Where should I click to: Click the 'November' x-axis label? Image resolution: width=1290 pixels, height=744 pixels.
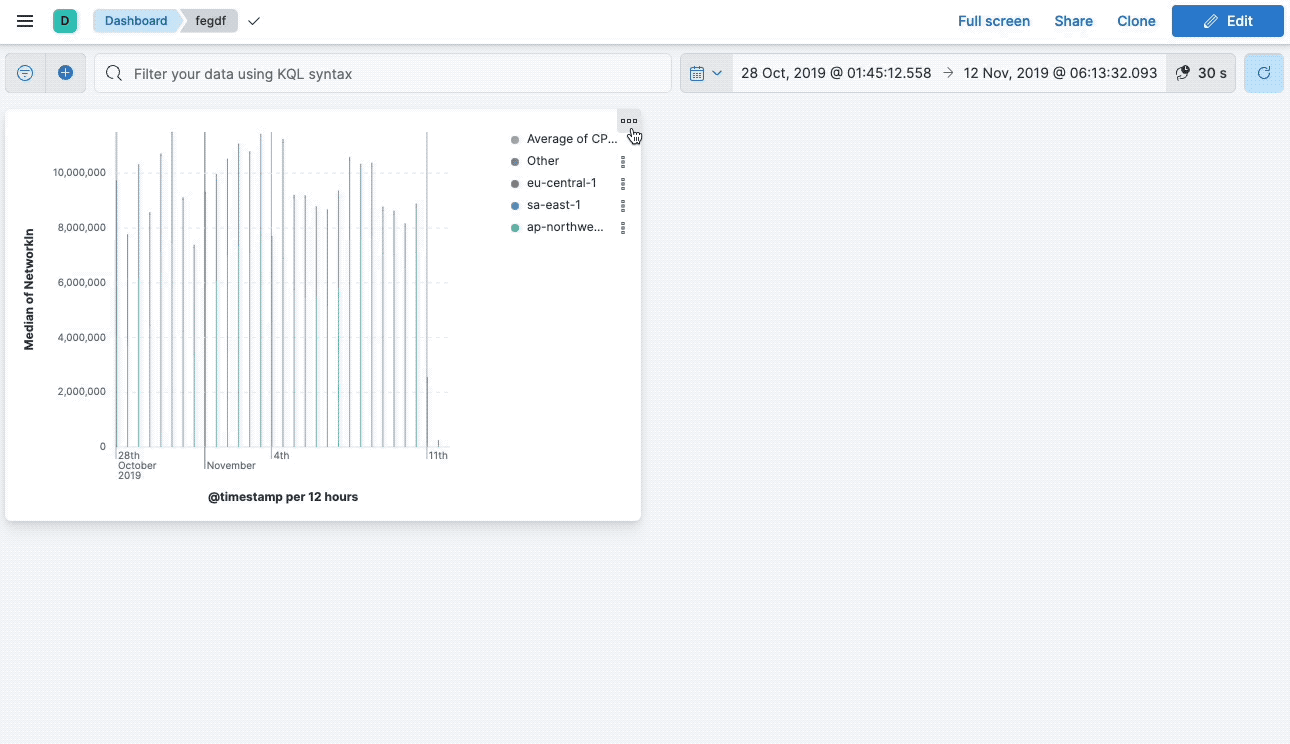[x=231, y=466]
